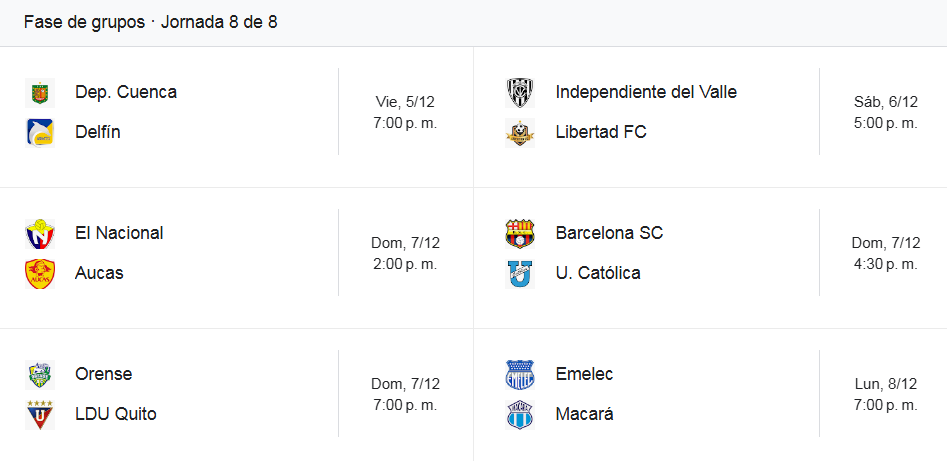Open match scheduled Vie, 5/12 7:00 p. m.
Viewport: 947px width, 461px height.
coord(405,112)
